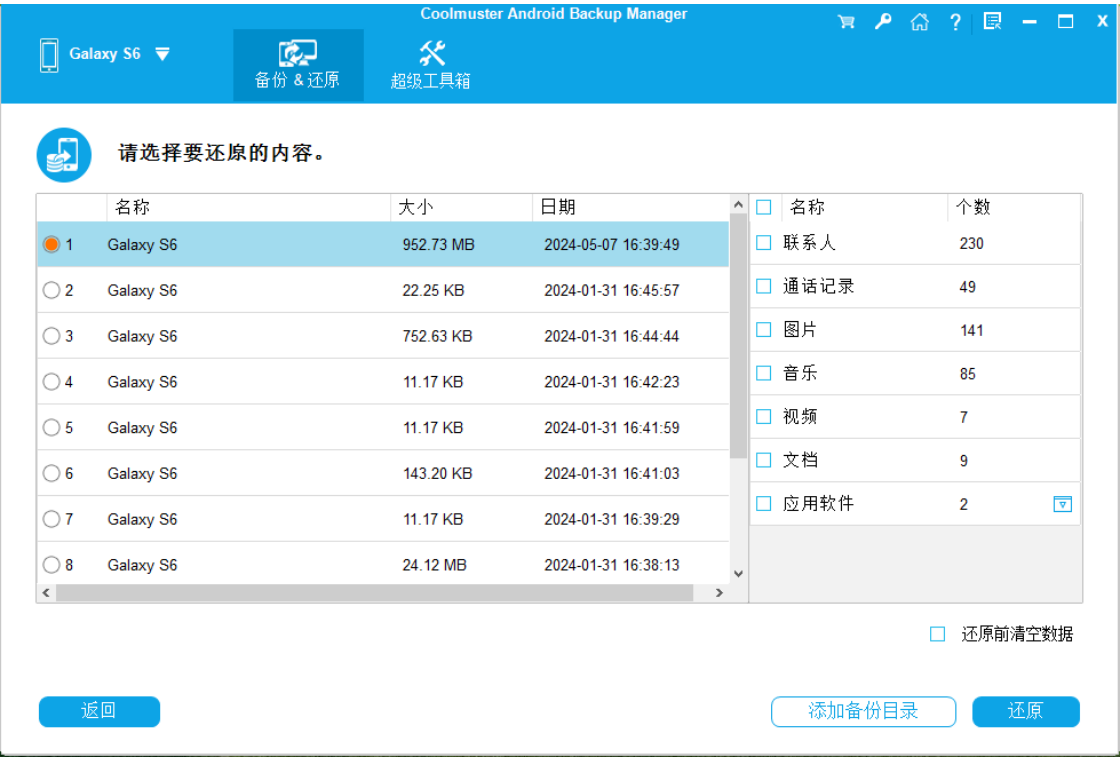Enable 还原前清空数据 checkbox
Image resolution: width=1120 pixels, height=760 pixels.
point(937,634)
